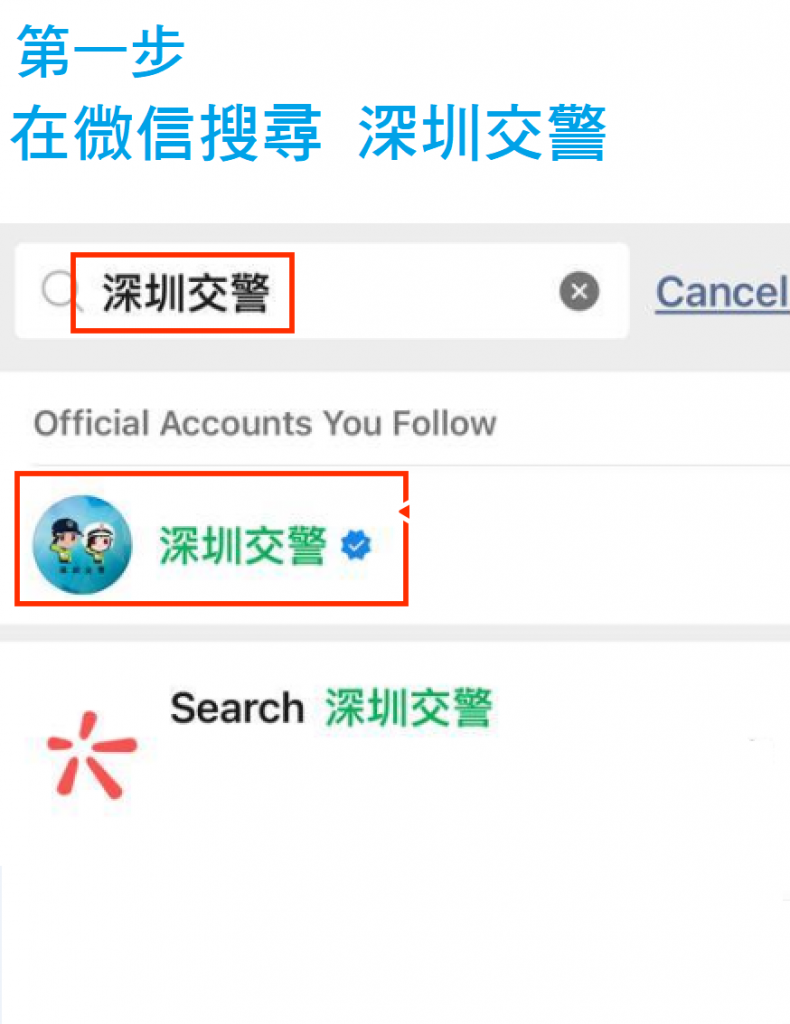This screenshot has width=790, height=1024.
Task: Click blank area right of 深圳交警 result
Action: coord(597,545)
